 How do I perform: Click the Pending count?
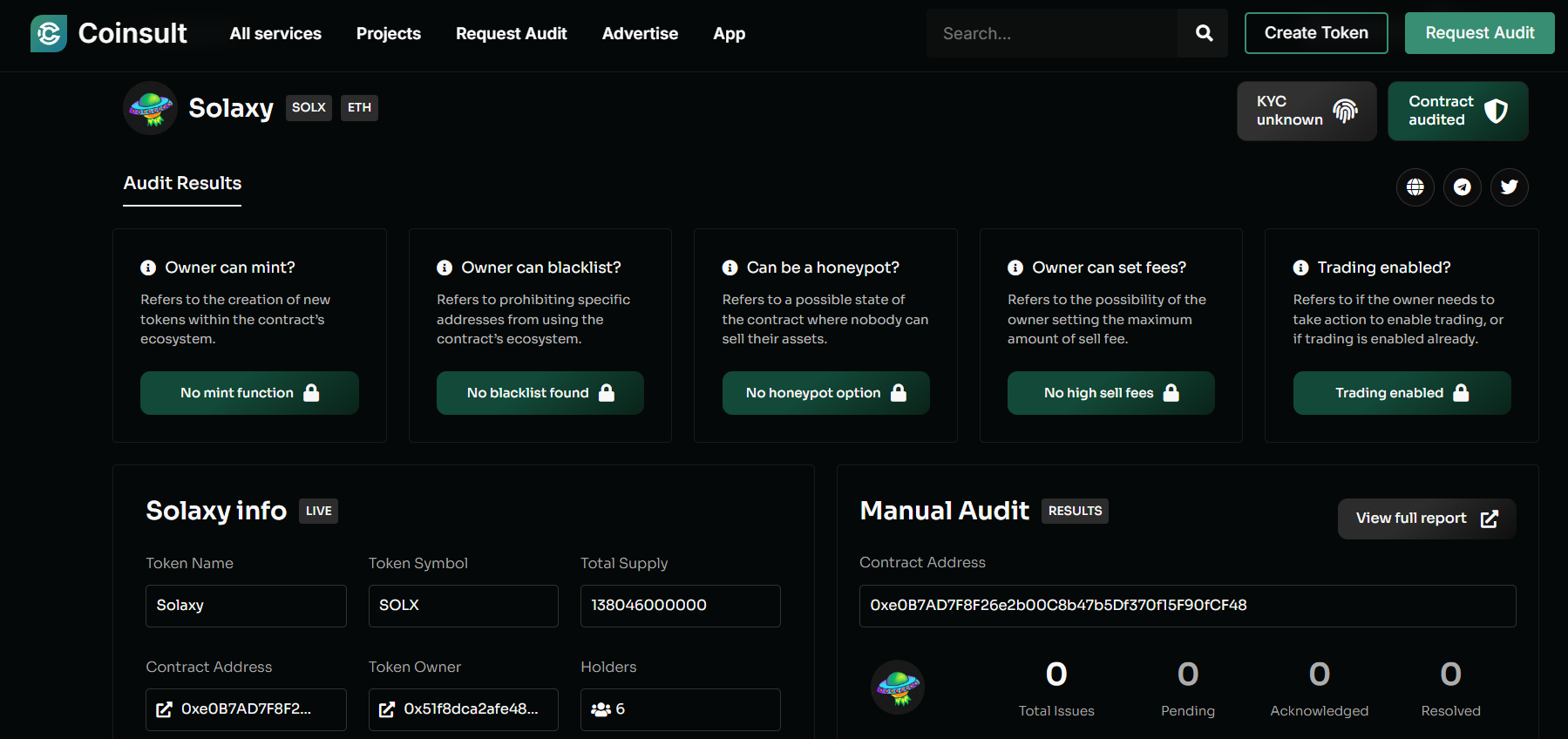[x=1188, y=674]
